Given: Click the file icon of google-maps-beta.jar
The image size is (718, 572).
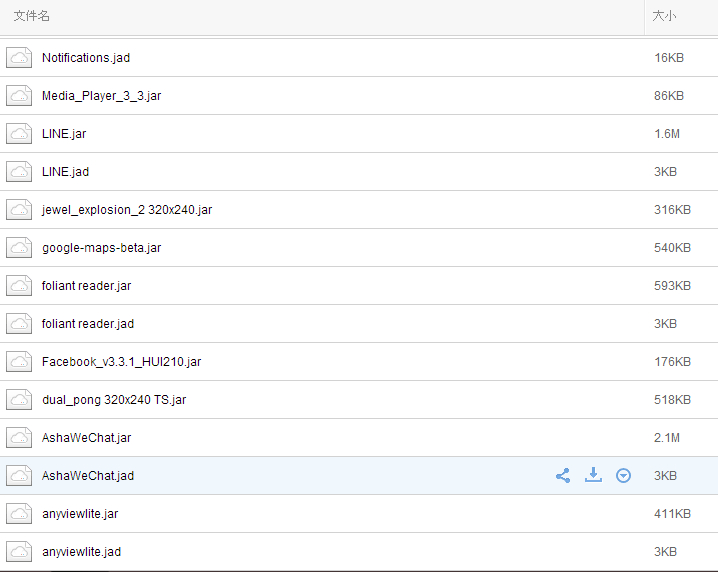Looking at the screenshot, I should click(x=19, y=248).
